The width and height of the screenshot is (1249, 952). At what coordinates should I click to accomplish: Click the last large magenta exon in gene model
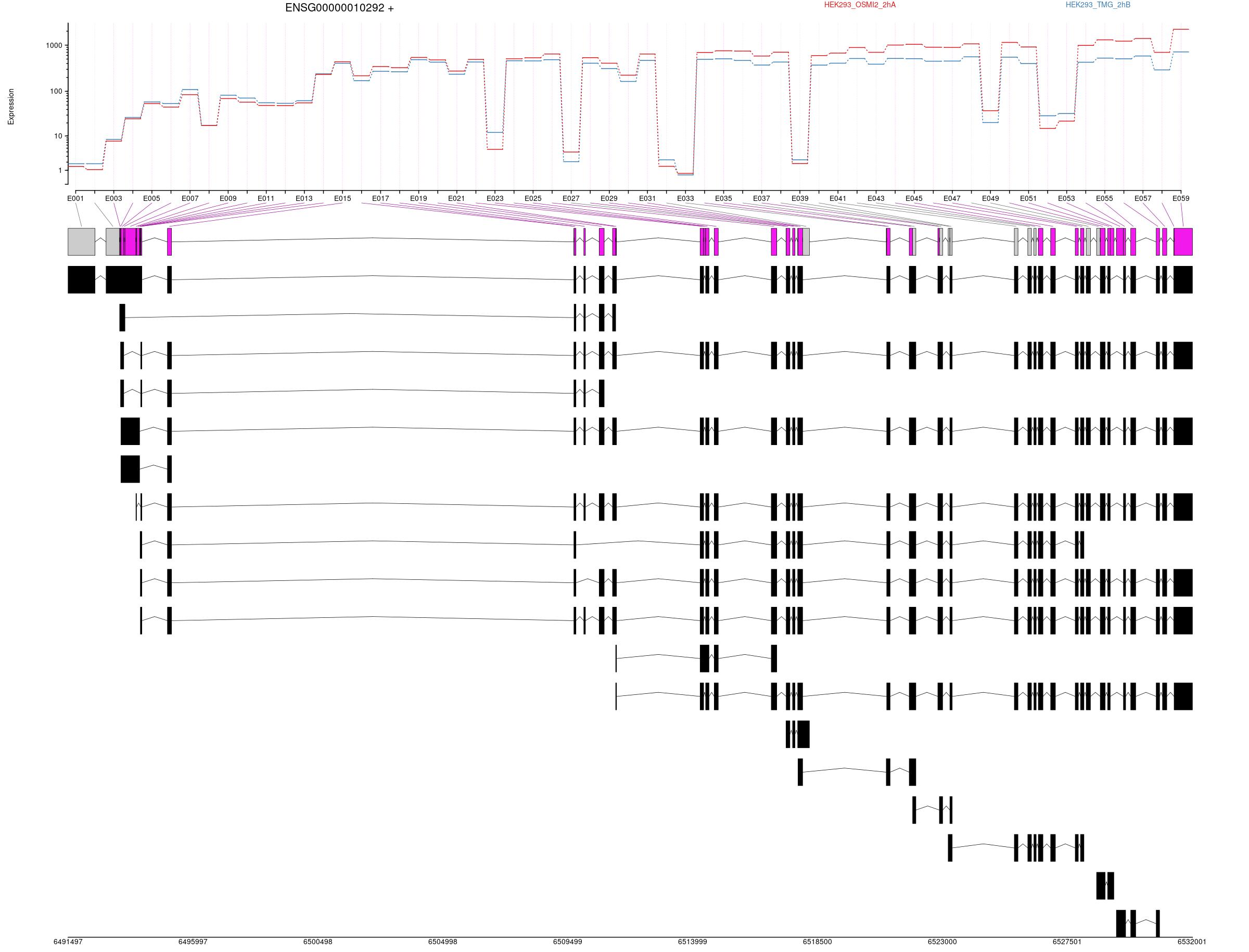point(1183,242)
